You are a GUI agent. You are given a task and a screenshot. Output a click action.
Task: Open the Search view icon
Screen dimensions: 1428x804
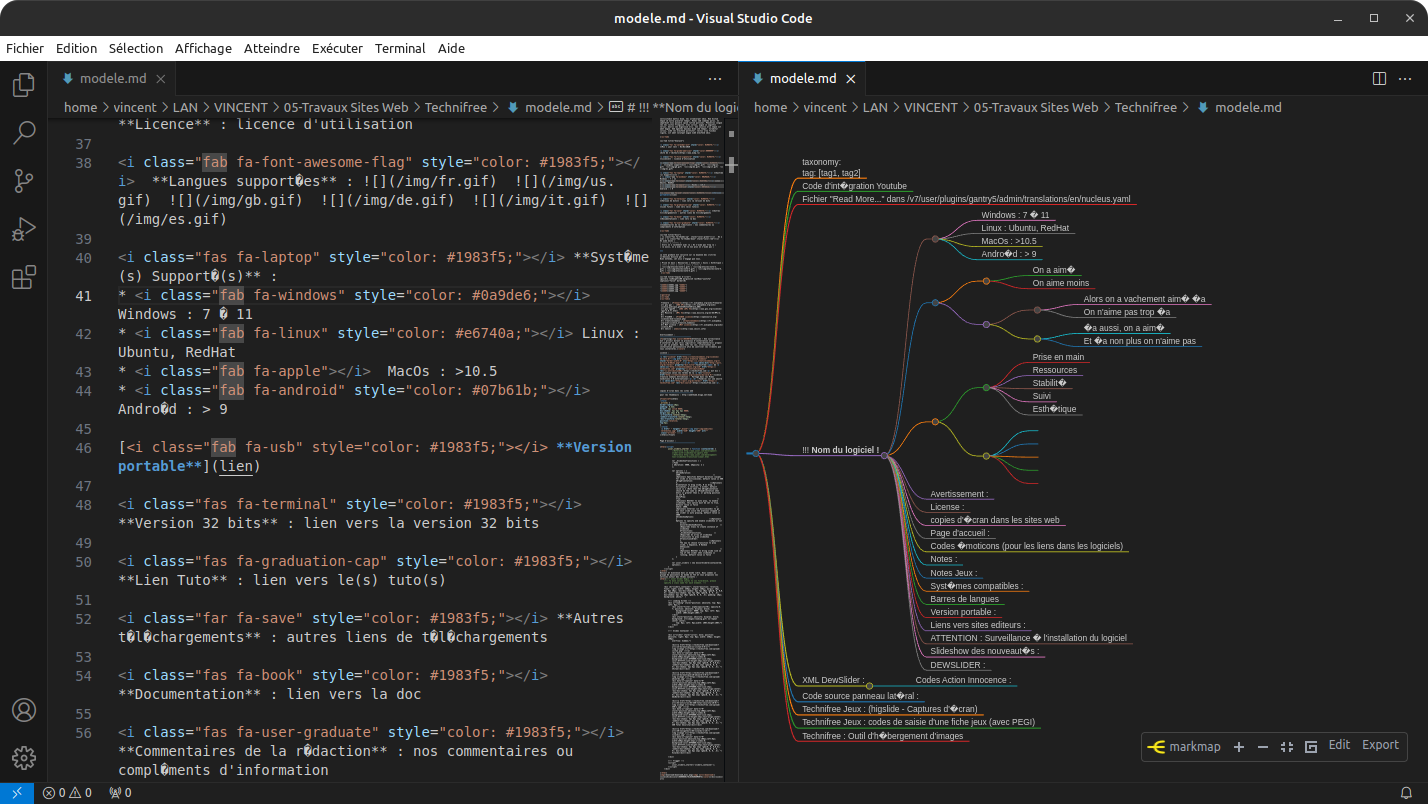point(24,132)
